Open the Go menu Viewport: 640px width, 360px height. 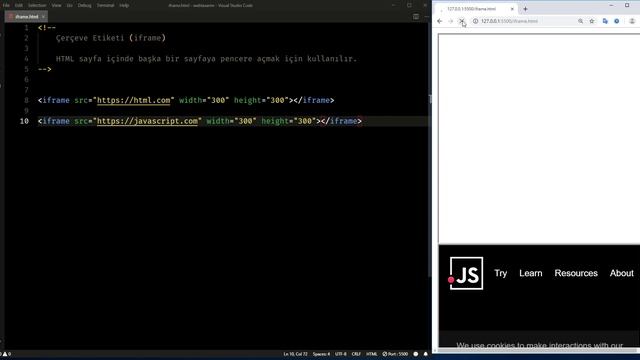point(69,5)
